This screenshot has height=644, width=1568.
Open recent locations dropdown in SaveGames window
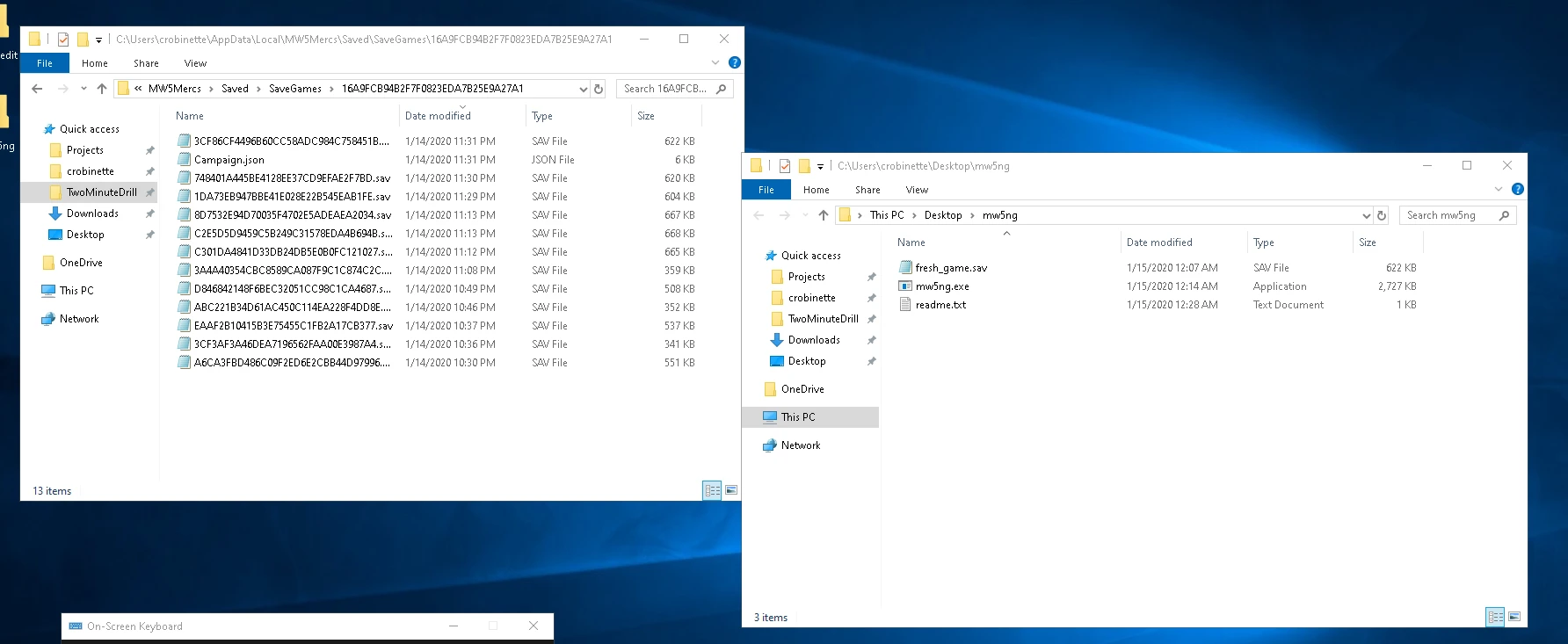pos(83,89)
